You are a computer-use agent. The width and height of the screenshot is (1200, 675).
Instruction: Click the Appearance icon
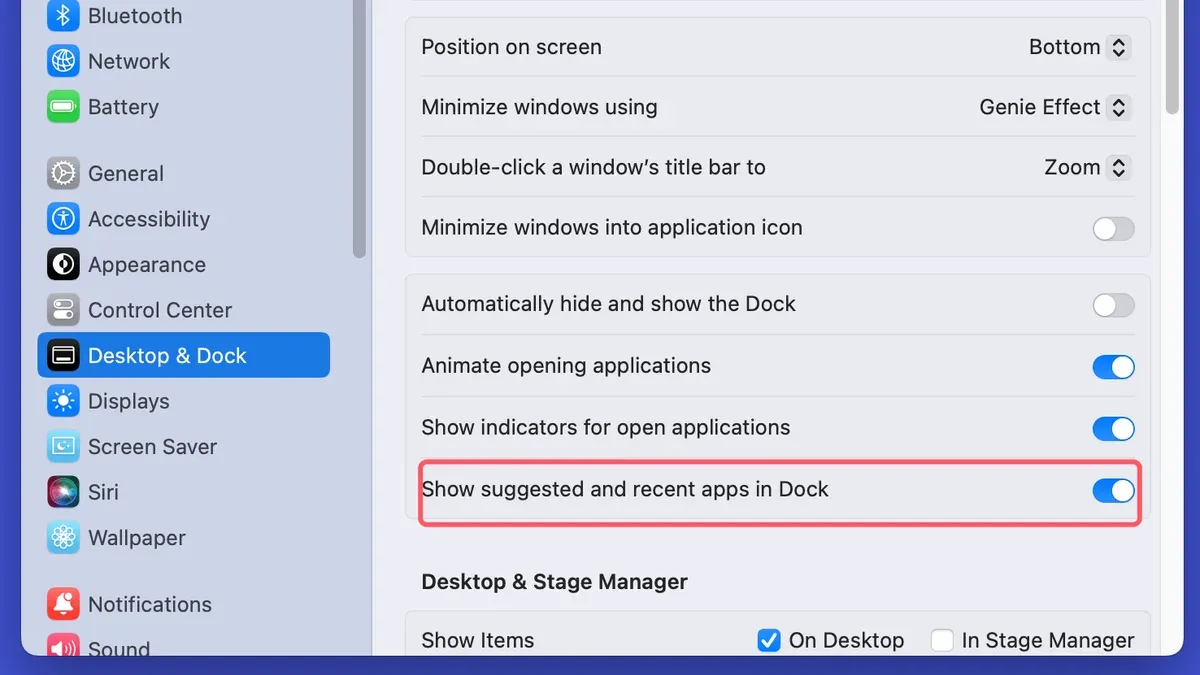coord(63,265)
